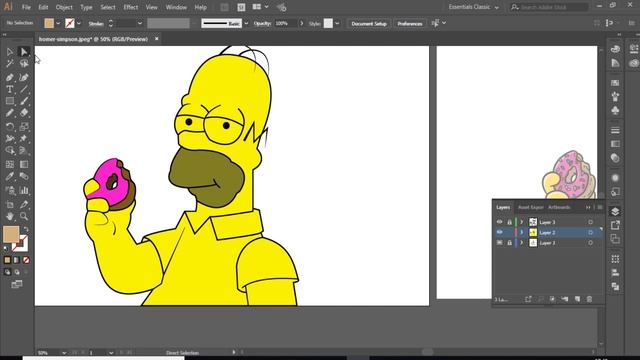Screen dimensions: 640x360
Task: Select the Magic Wand tool
Action: (x=9, y=64)
